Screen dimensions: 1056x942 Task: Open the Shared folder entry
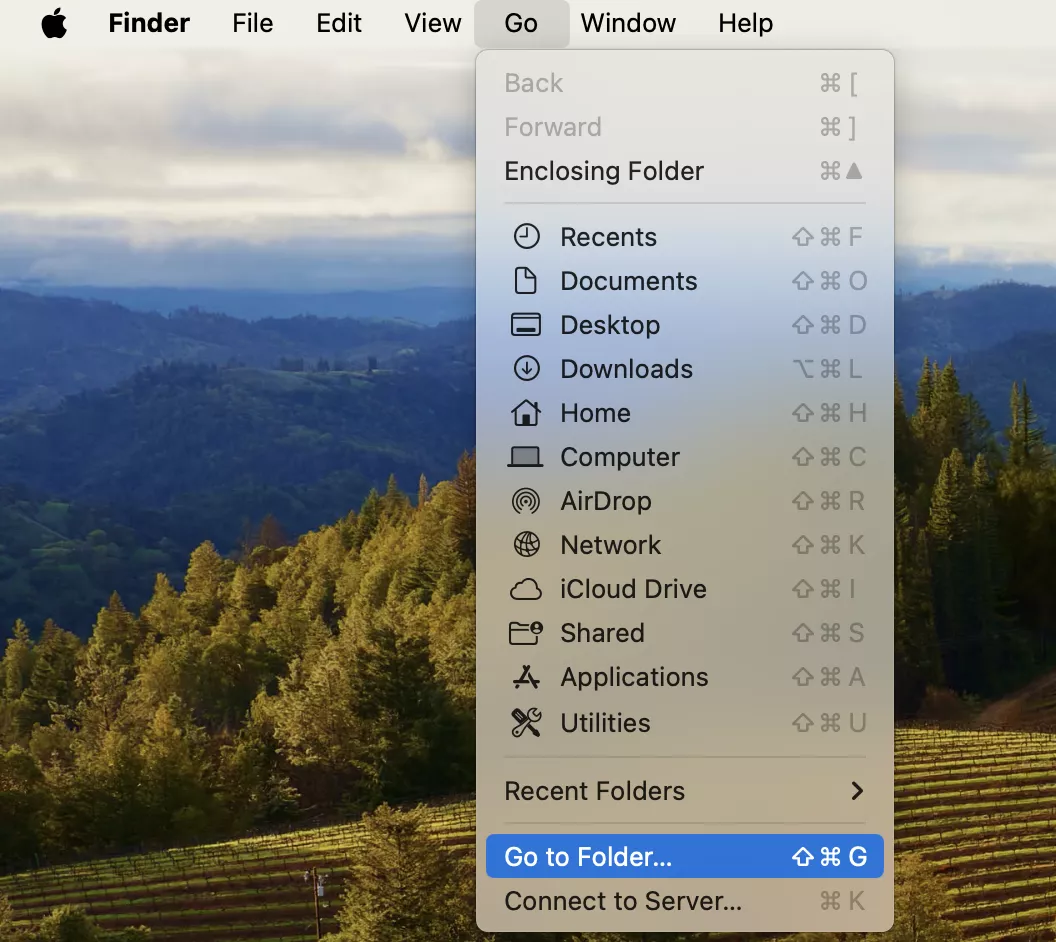click(x=602, y=633)
